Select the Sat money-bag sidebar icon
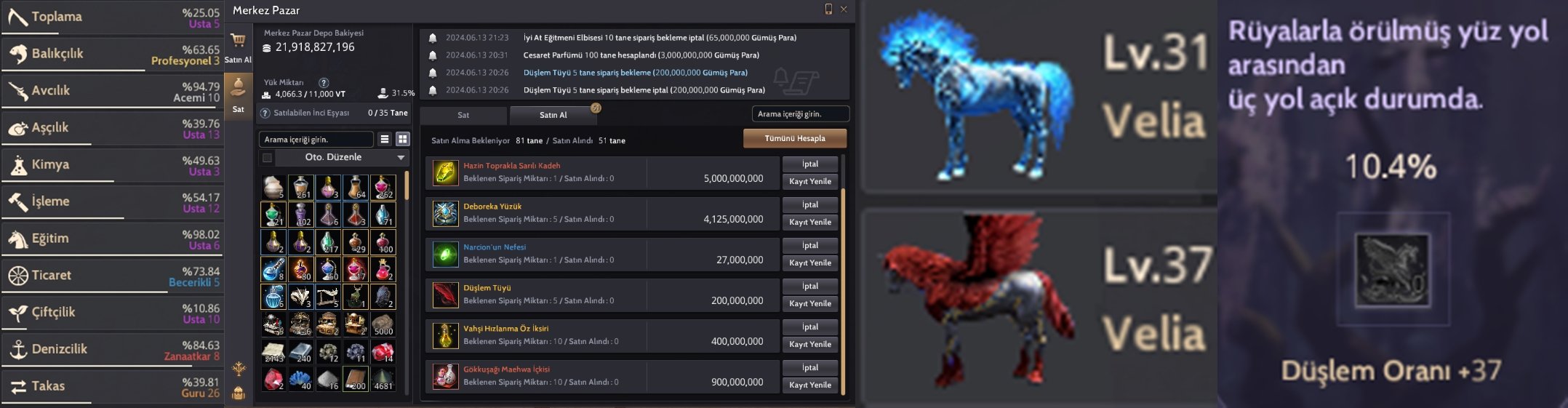 click(238, 88)
